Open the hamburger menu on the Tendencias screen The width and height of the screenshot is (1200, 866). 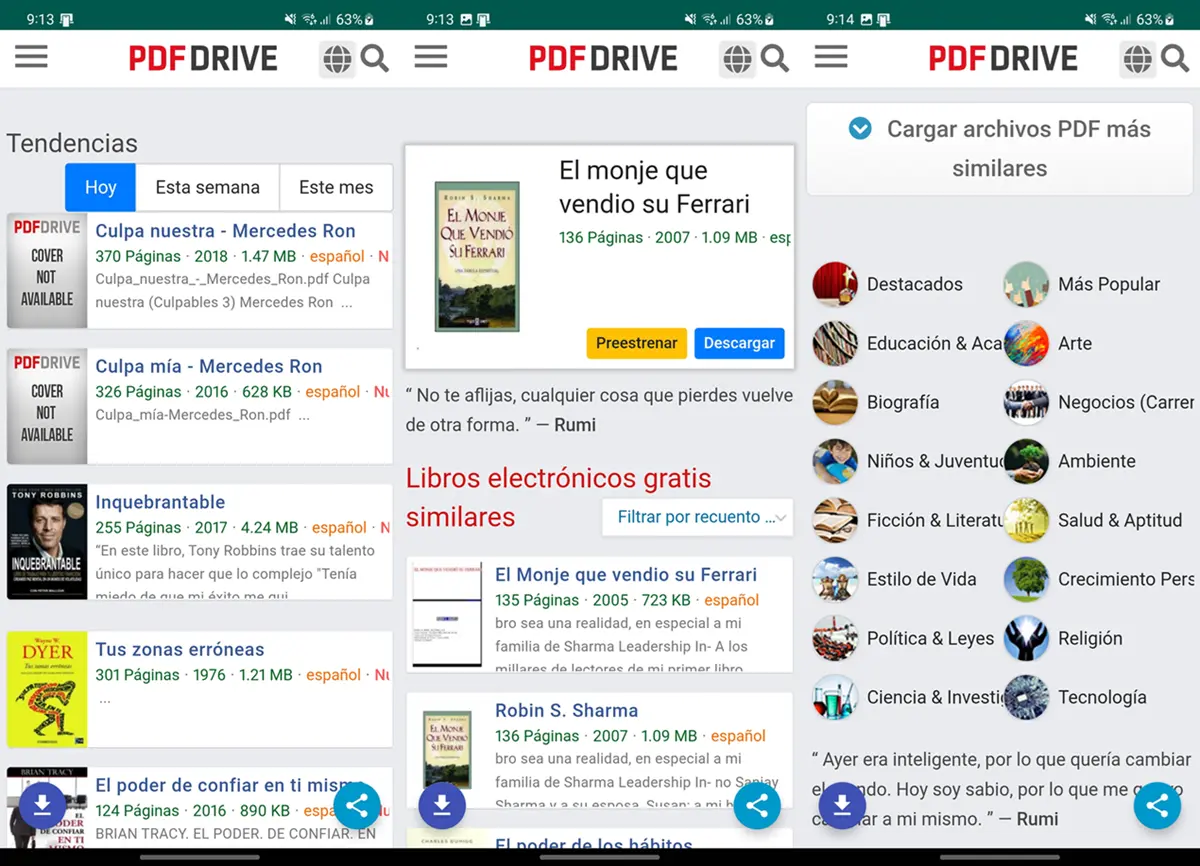[x=31, y=58]
